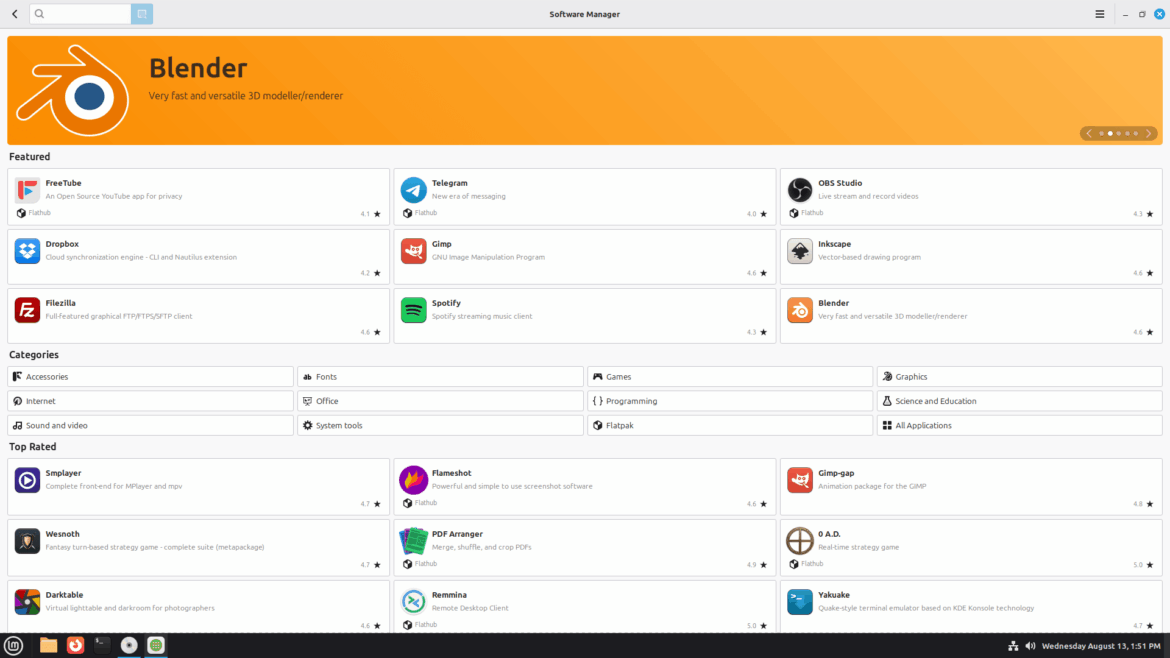Advance the banner with the next arrow
Viewport: 1170px width, 658px height.
point(1148,132)
